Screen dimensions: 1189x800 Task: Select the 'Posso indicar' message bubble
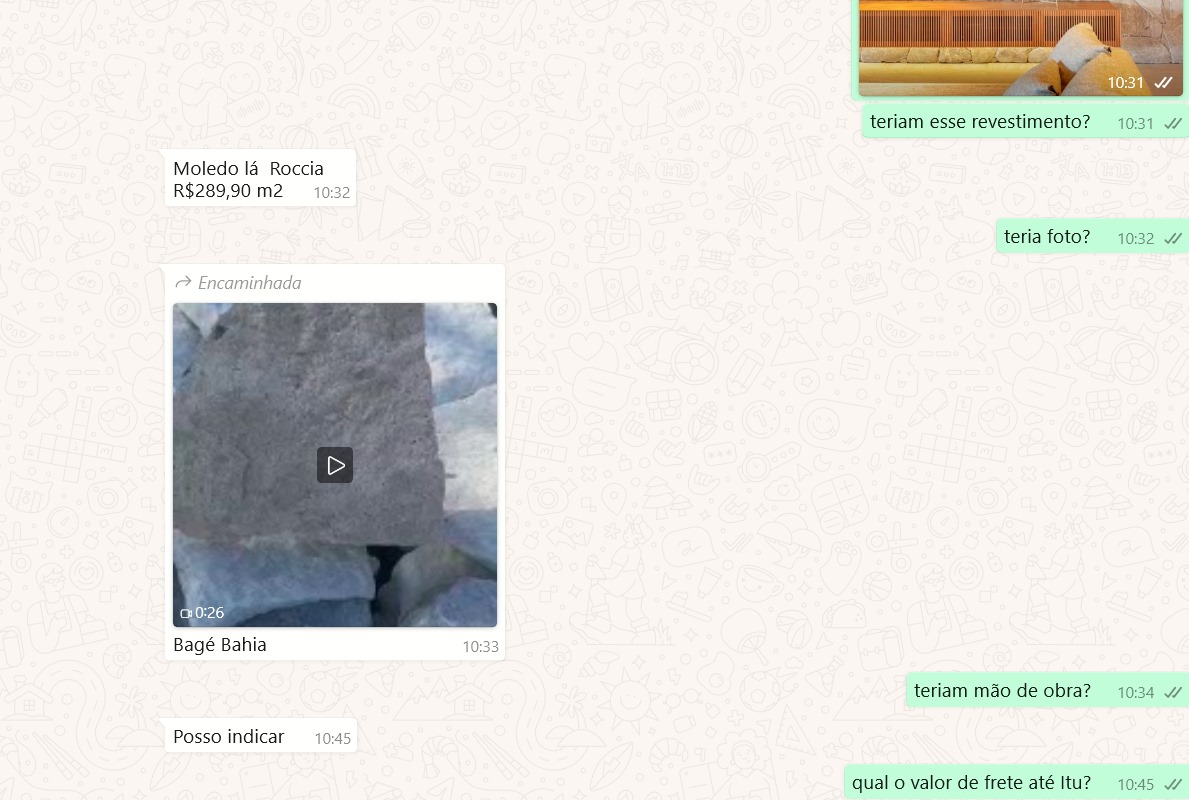coord(229,737)
